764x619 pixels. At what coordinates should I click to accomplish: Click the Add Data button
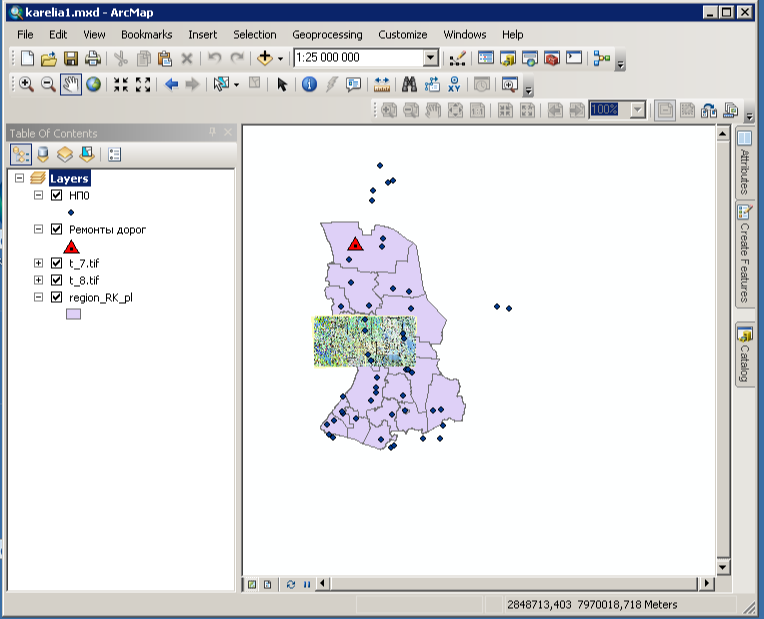265,59
